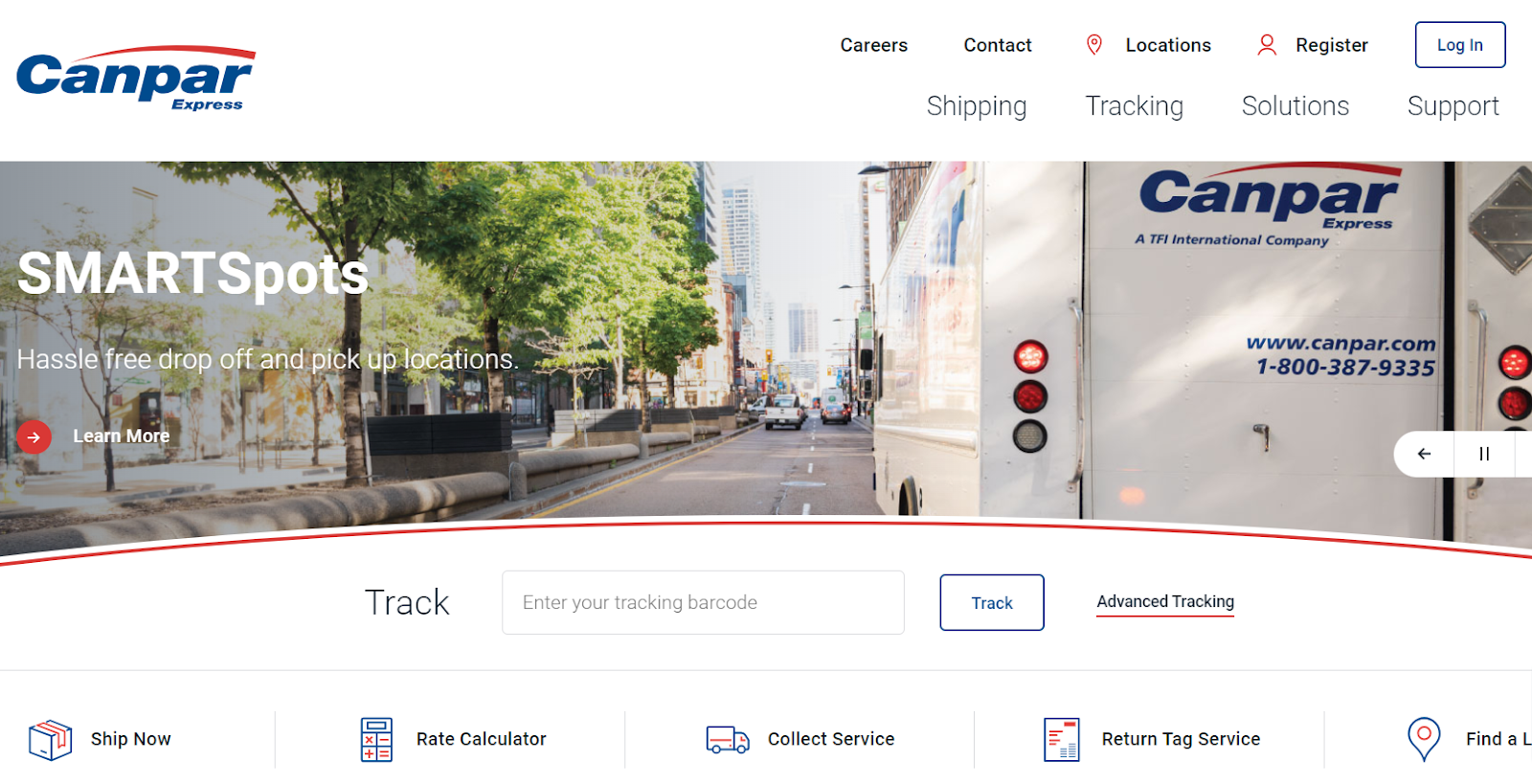This screenshot has height=784, width=1532.
Task: Open the Locations link
Action: pyautogui.click(x=1168, y=45)
